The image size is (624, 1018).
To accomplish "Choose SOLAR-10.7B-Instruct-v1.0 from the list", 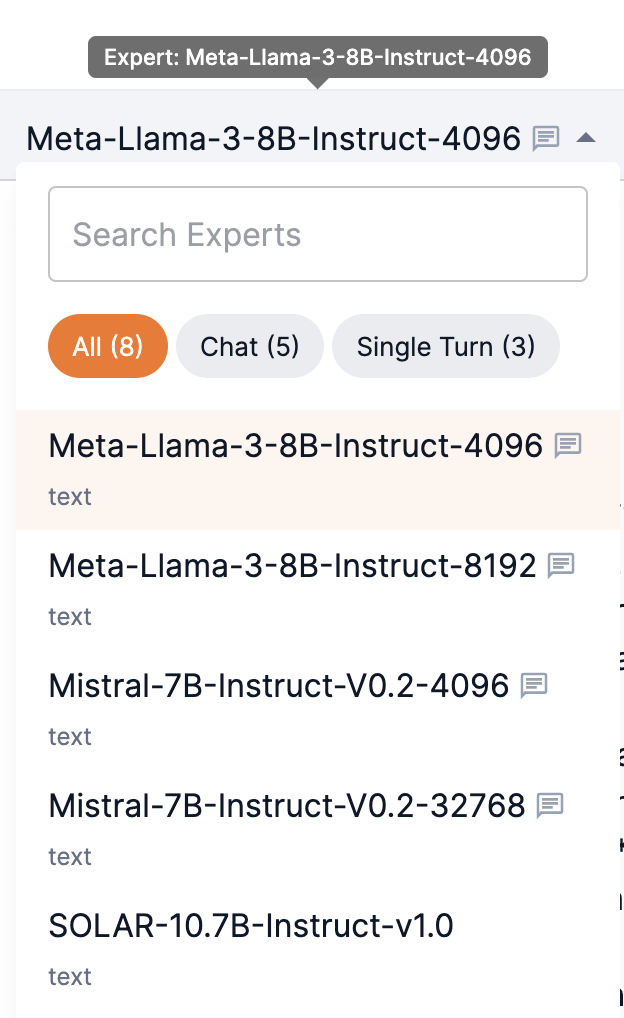I will tap(251, 926).
